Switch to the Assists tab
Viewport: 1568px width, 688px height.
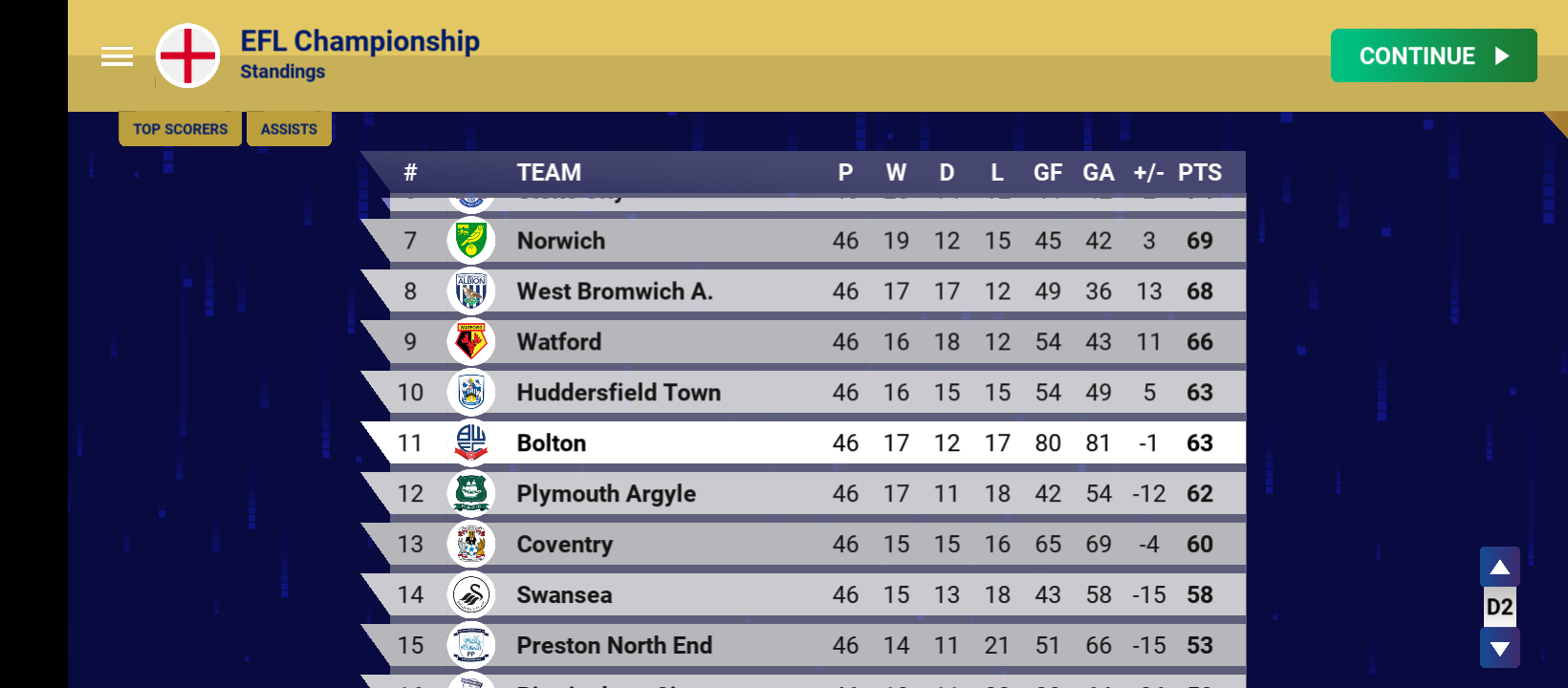click(289, 129)
